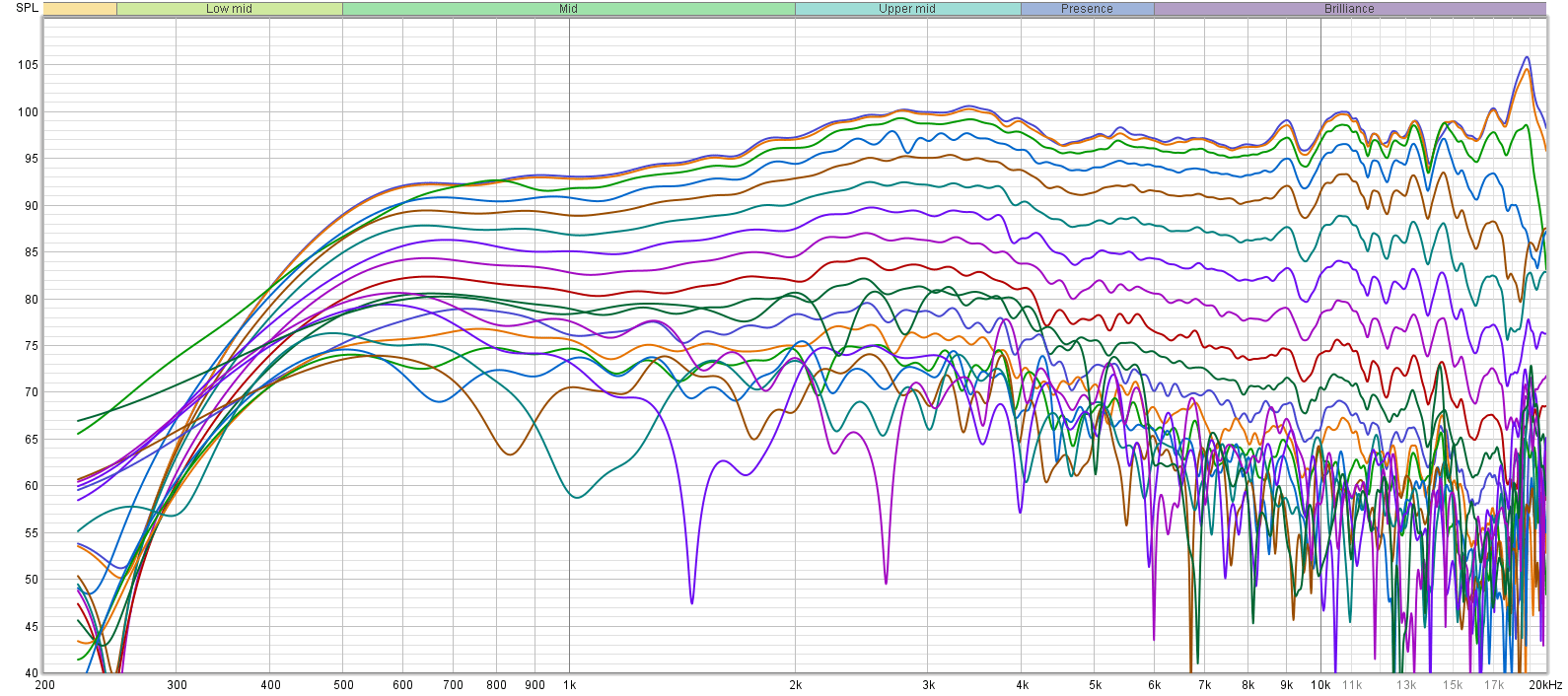1568x696 pixels.
Task: Click the 500 frequency axis label
Action: [343, 685]
